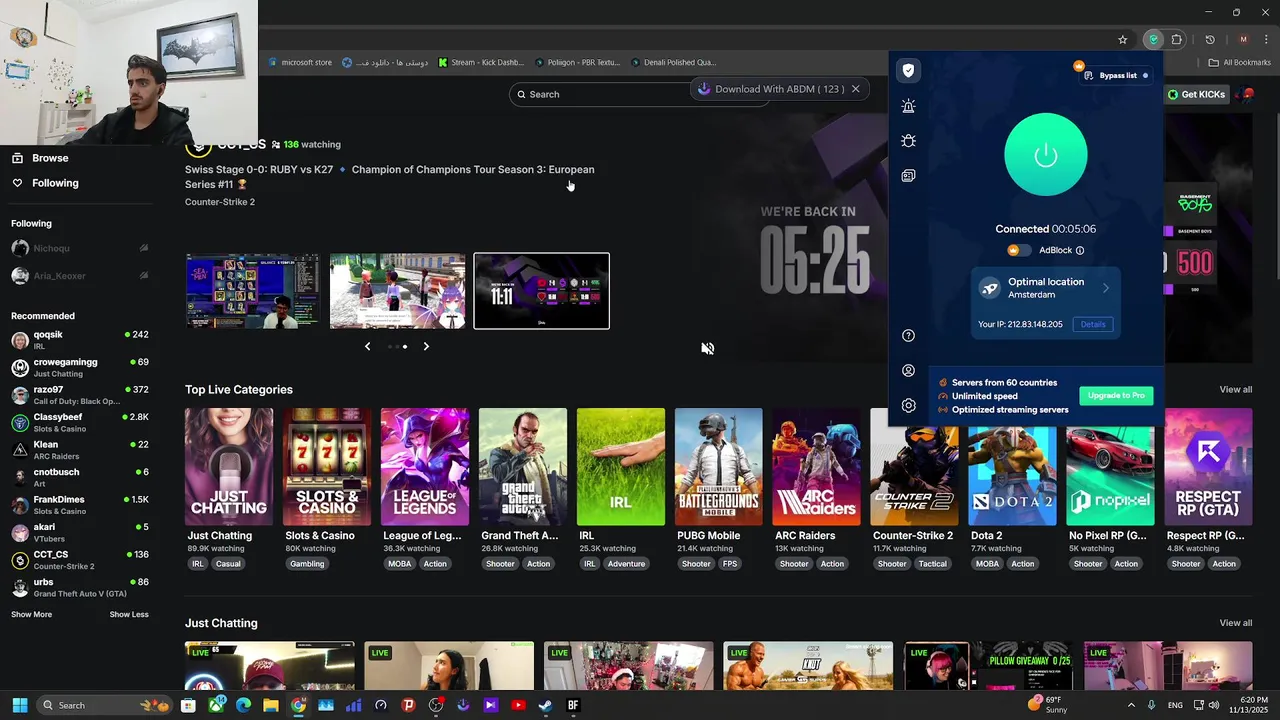Open the Slots & Casino category card
The height and width of the screenshot is (720, 1280).
coord(327,467)
